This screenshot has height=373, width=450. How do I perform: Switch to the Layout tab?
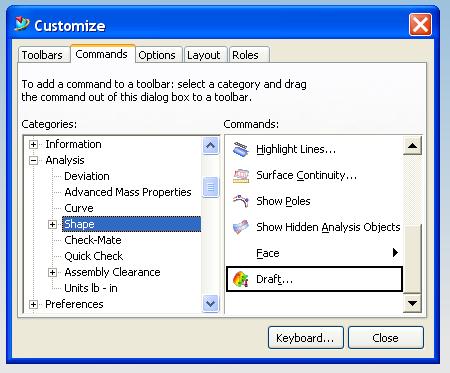[204, 55]
